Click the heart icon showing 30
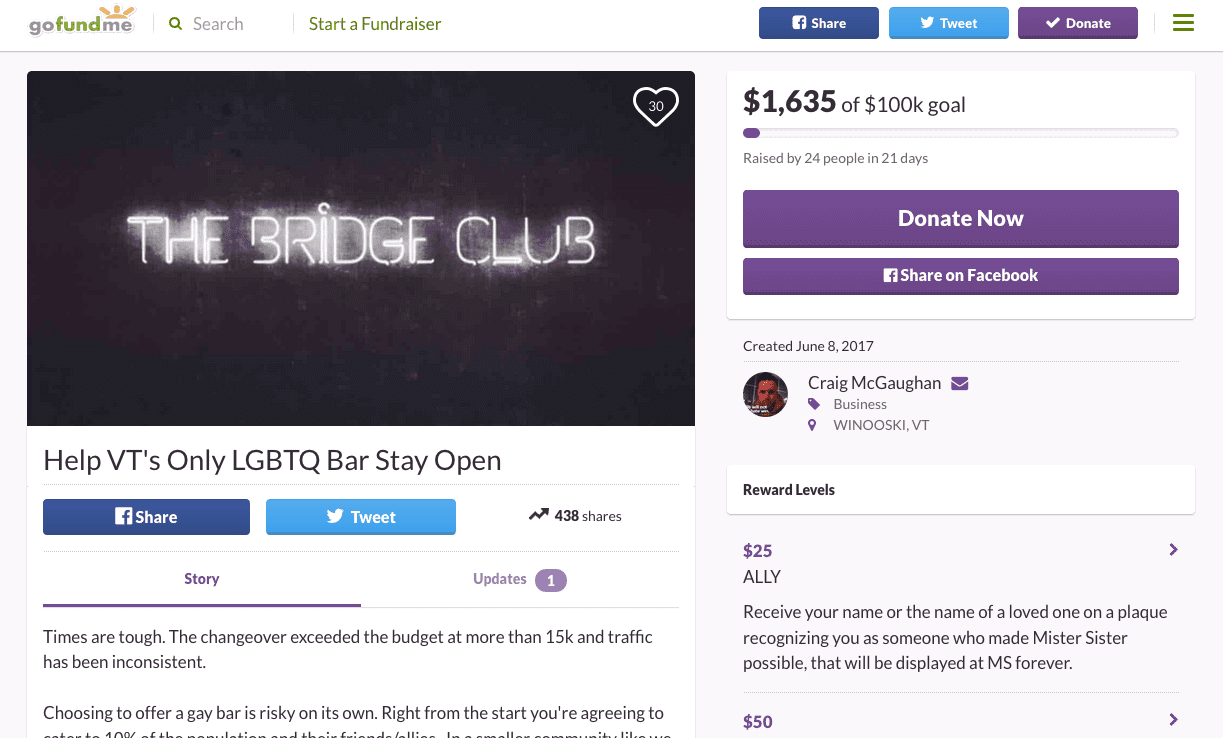 point(656,106)
